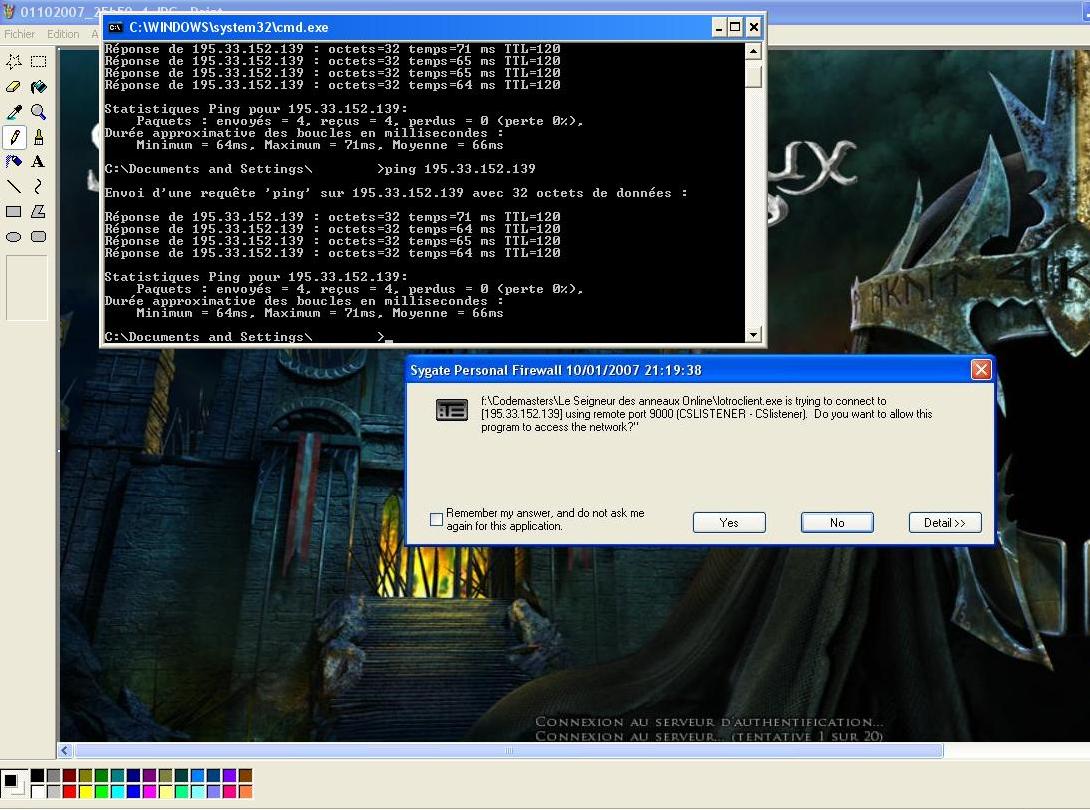
Task: Open the Edition menu in Paint
Action: point(63,34)
